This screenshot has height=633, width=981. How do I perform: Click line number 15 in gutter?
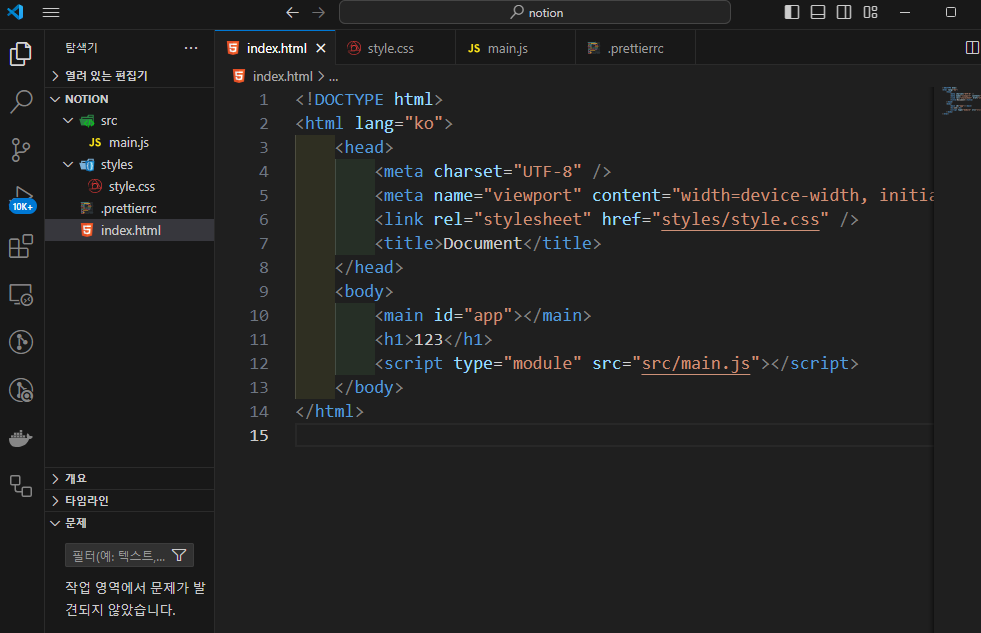(259, 435)
